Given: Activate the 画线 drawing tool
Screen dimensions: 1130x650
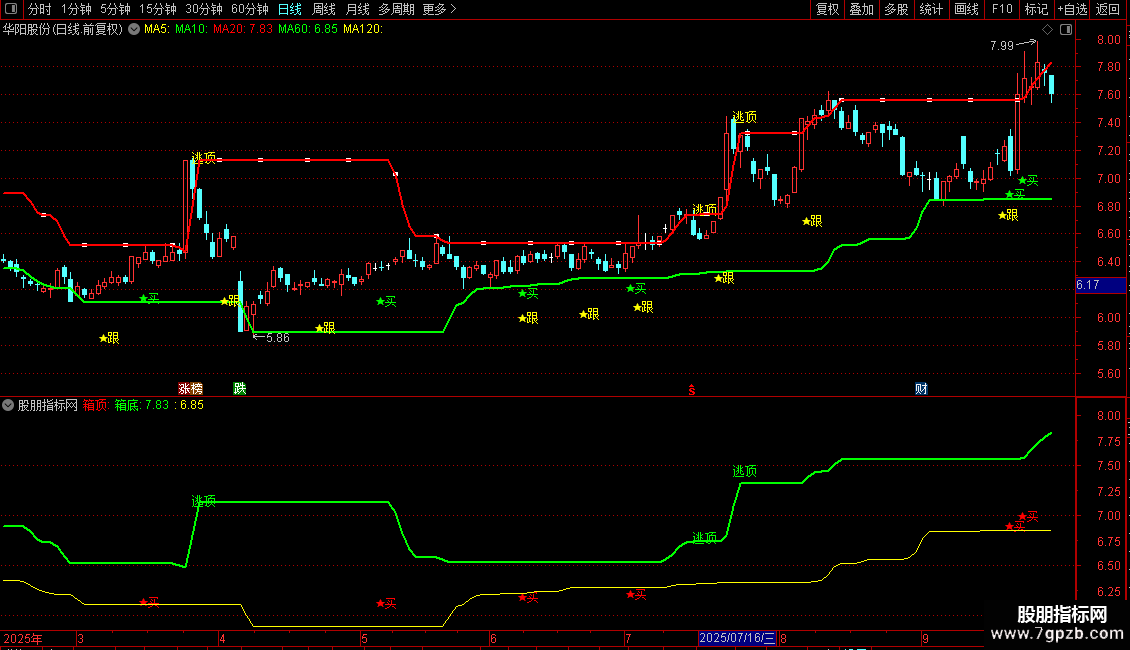Looking at the screenshot, I should (966, 9).
